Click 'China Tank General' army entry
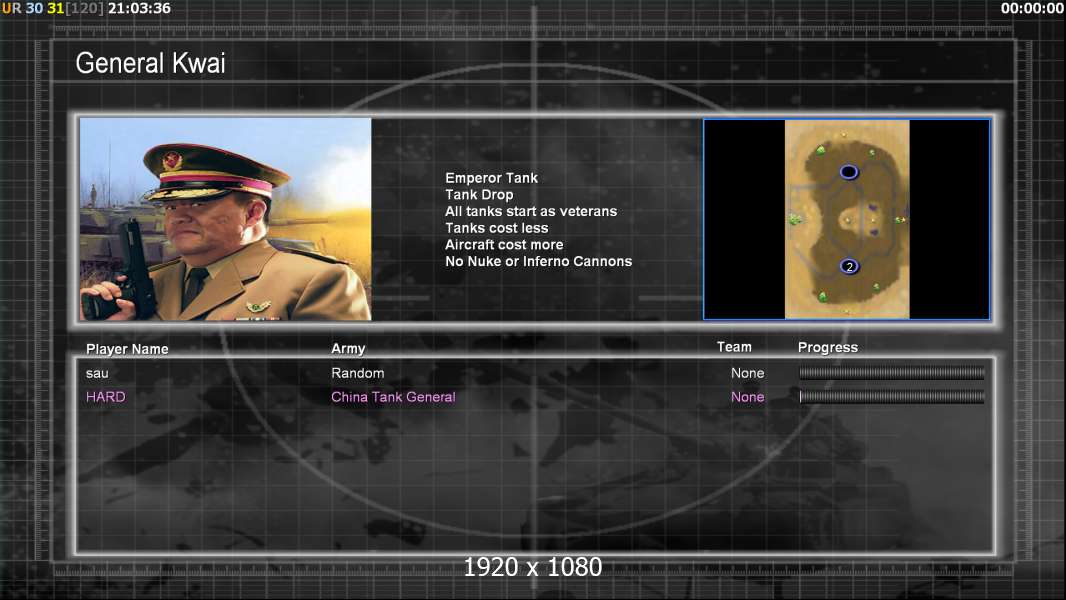Viewport: 1066px width, 600px height. (394, 397)
